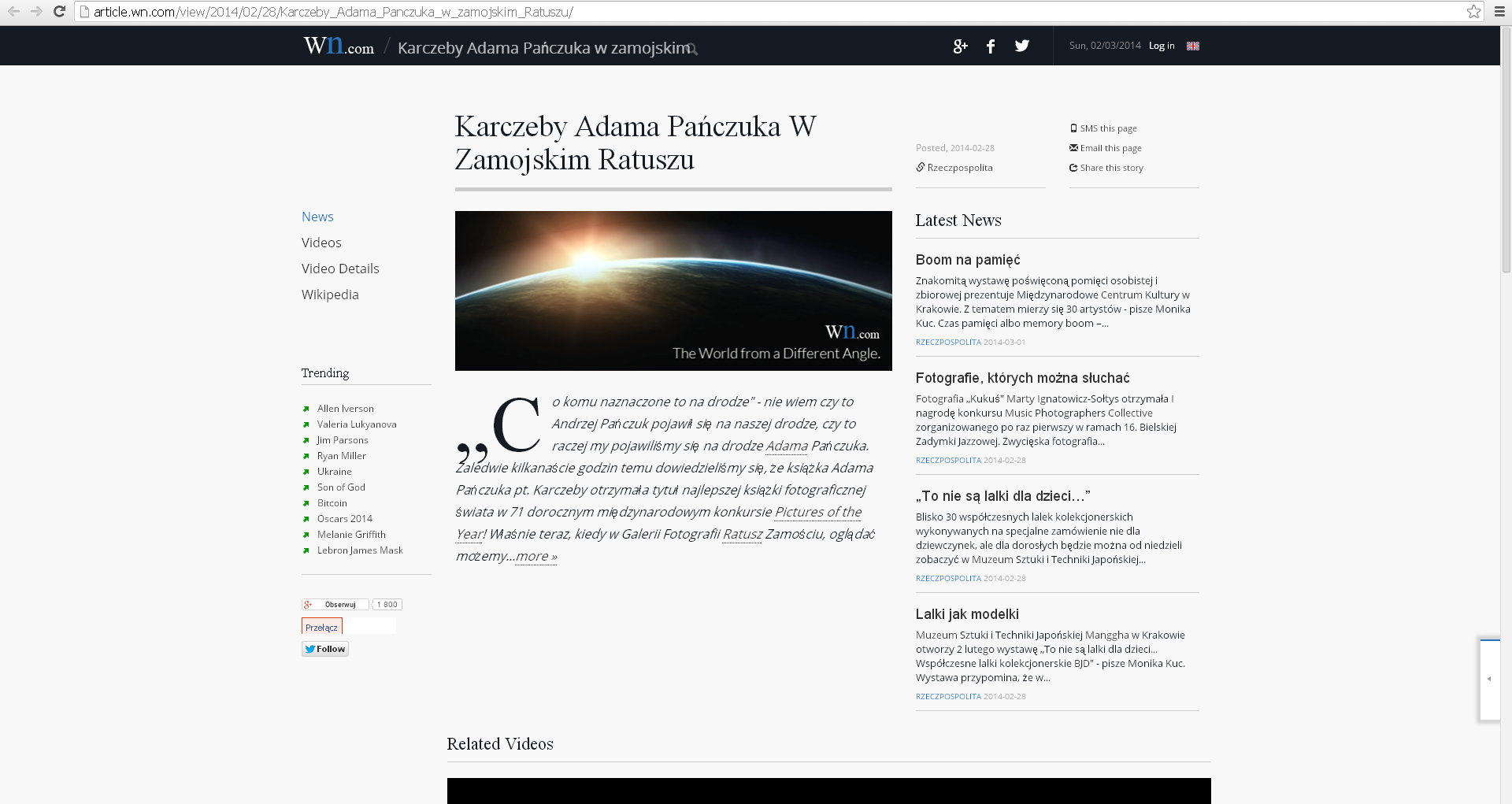Open 'Boom na pamięć' news headline
1512x804 pixels.
tap(968, 260)
